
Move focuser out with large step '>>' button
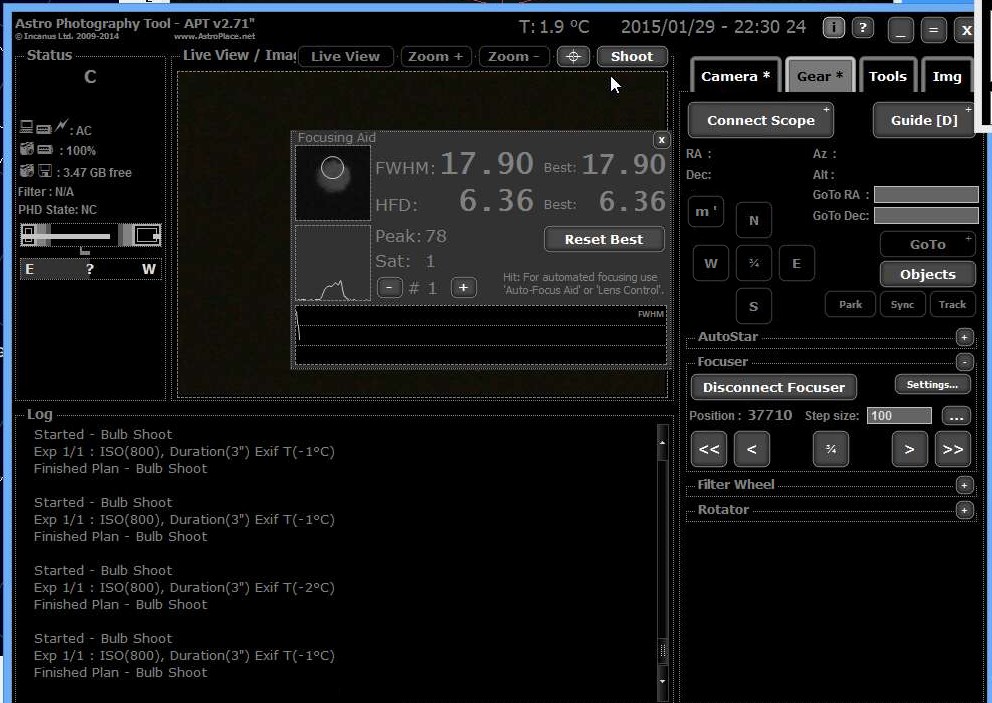point(953,449)
